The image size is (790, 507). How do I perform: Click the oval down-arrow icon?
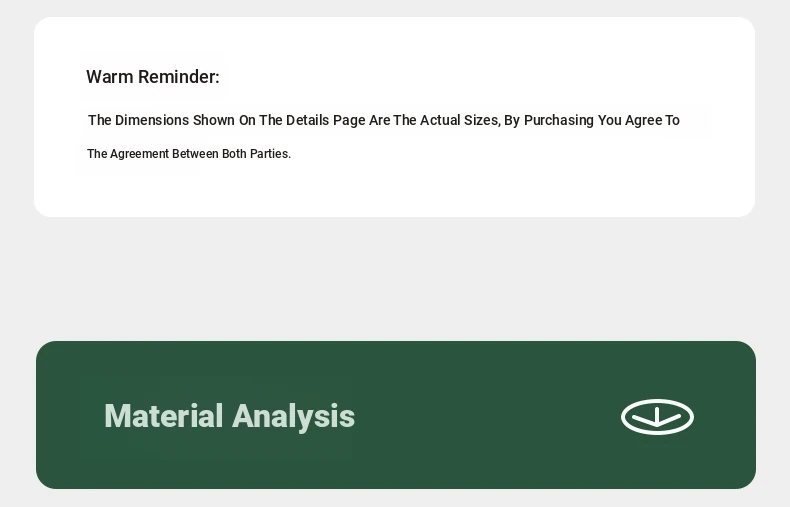click(657, 417)
